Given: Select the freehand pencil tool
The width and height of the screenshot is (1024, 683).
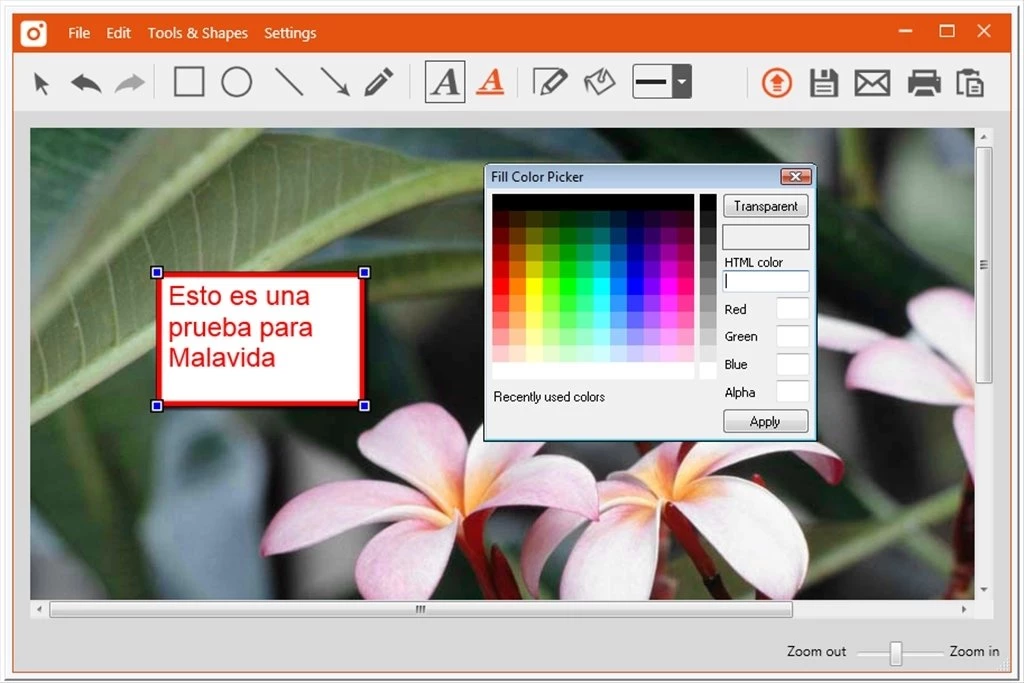Looking at the screenshot, I should [378, 82].
